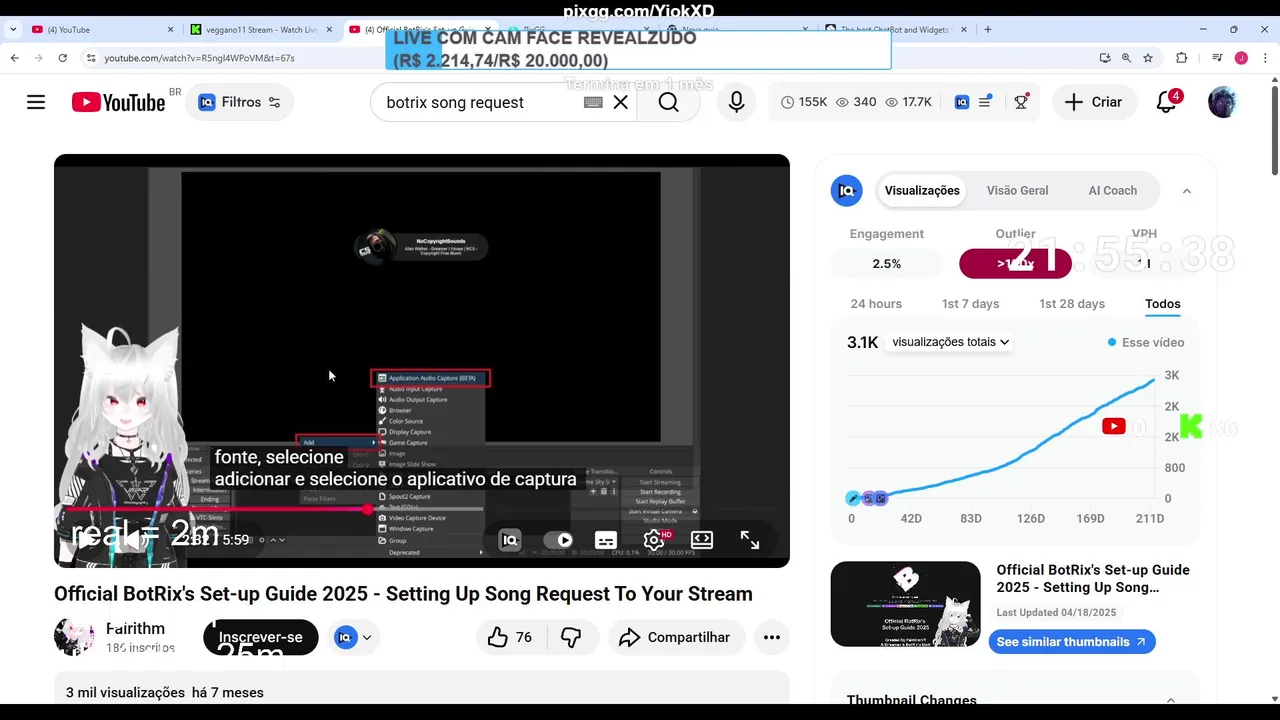
Task: Click 'See similar thumbnails' button
Action: pyautogui.click(x=1072, y=642)
